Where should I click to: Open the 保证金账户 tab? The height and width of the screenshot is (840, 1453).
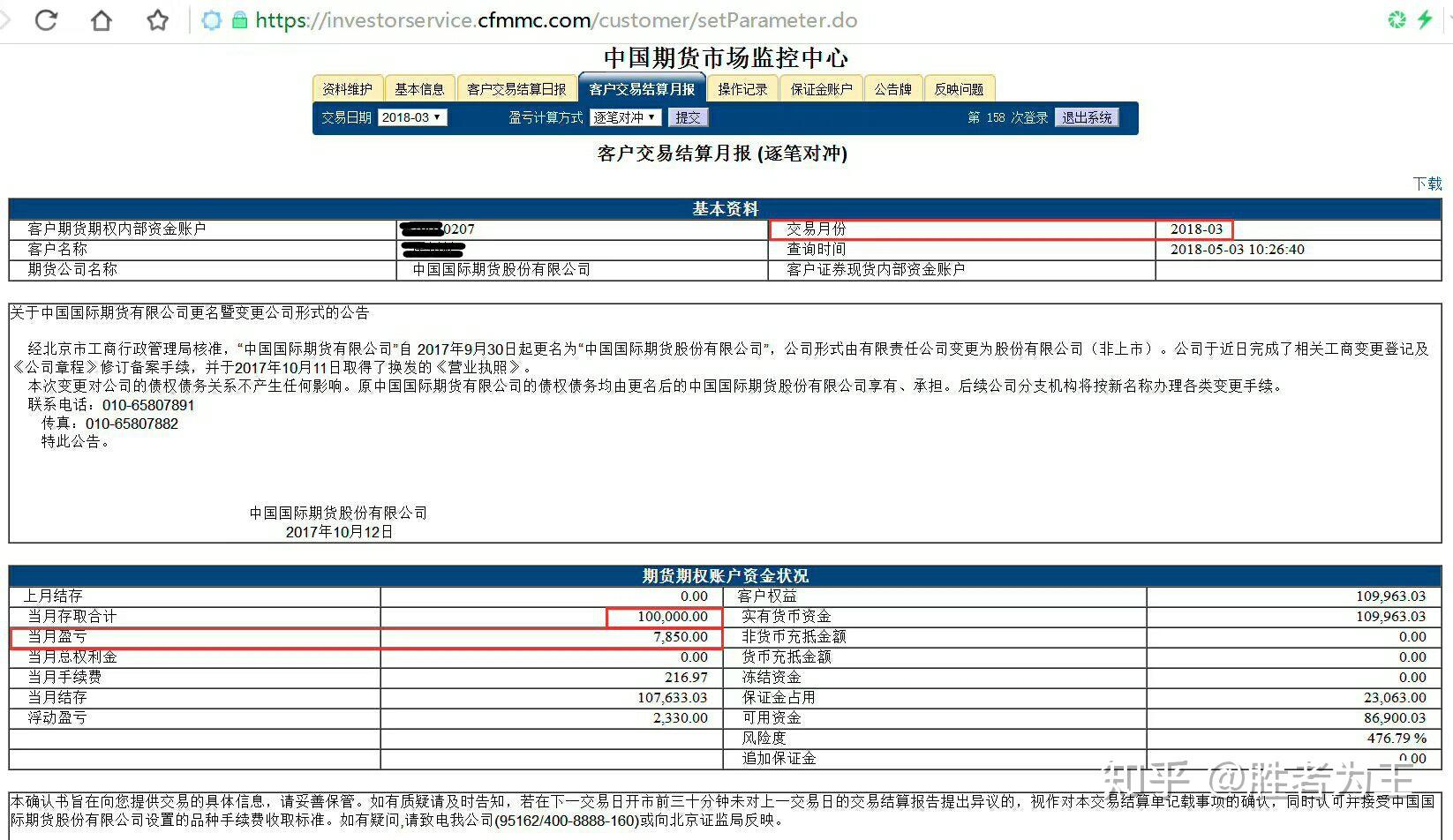[820, 87]
